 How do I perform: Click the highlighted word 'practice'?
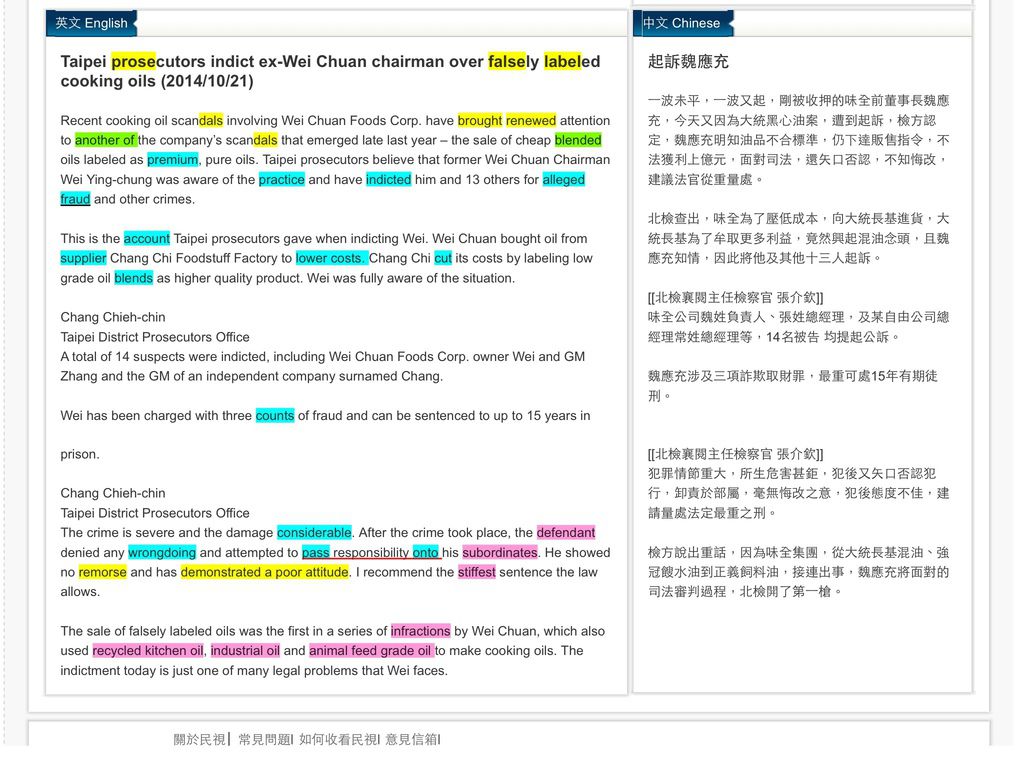pyautogui.click(x=281, y=180)
